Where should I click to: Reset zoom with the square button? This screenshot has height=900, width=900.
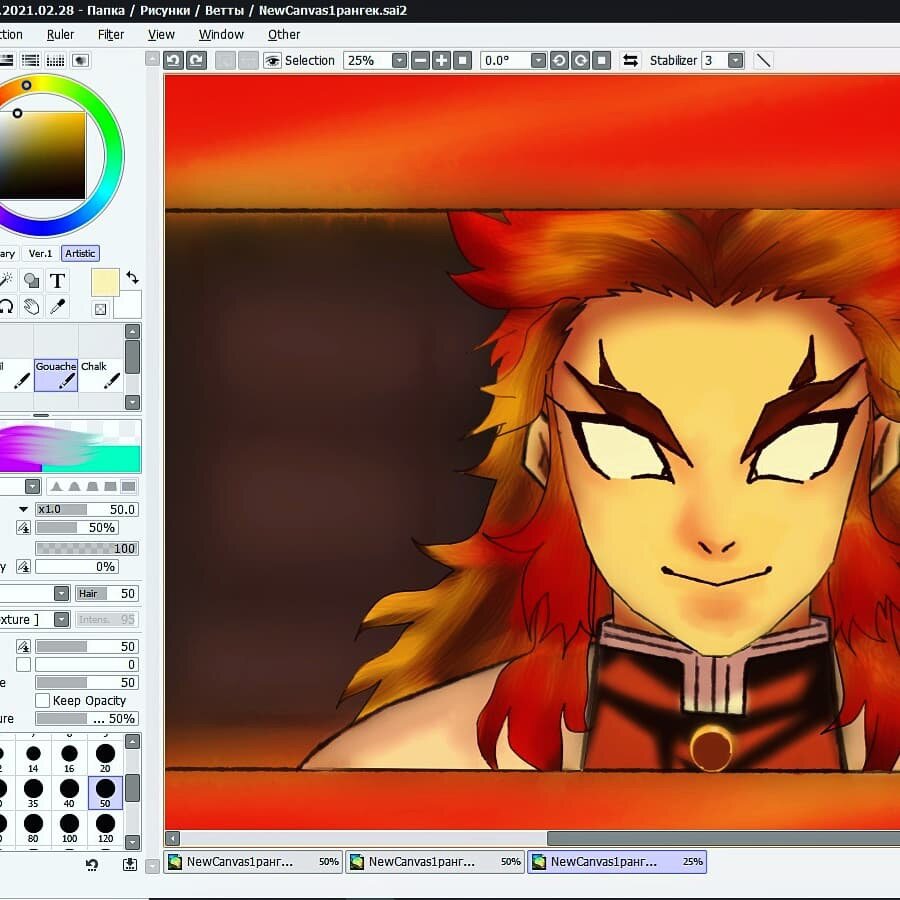(x=462, y=60)
